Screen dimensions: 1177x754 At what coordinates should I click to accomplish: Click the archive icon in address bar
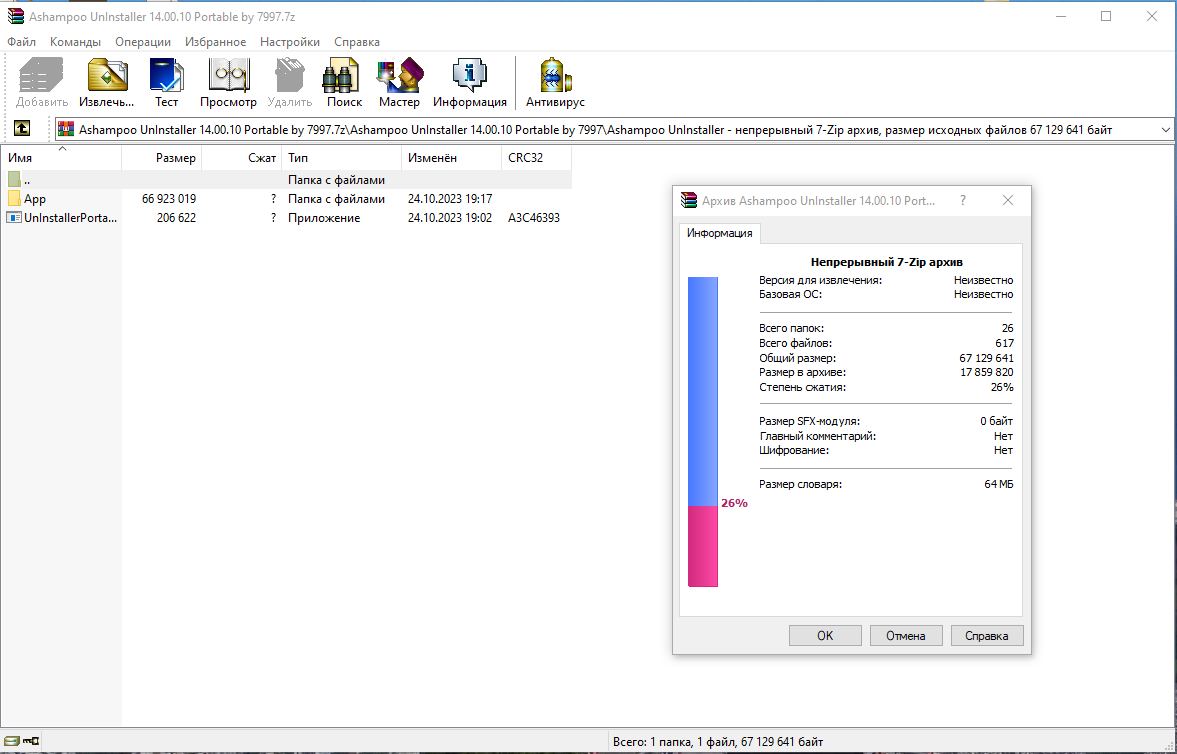[67, 129]
